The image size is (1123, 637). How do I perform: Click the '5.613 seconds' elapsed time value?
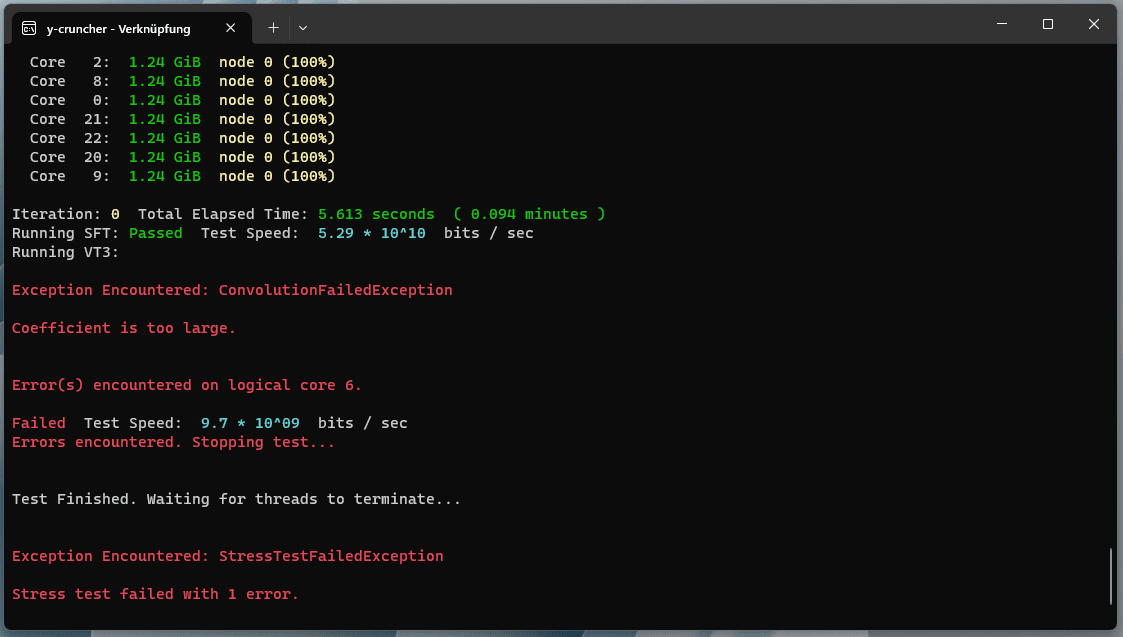point(376,214)
